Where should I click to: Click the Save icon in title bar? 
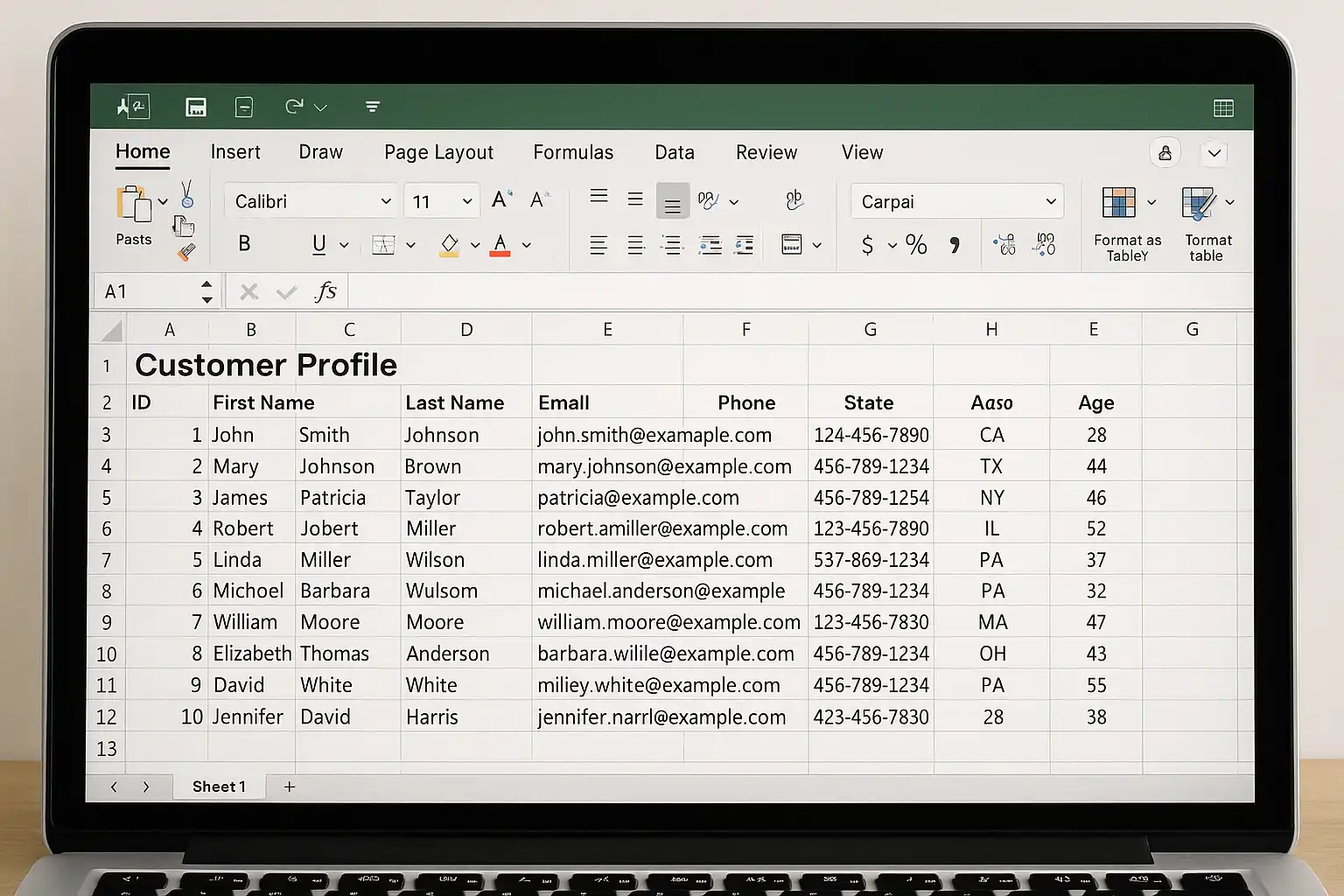[x=196, y=107]
